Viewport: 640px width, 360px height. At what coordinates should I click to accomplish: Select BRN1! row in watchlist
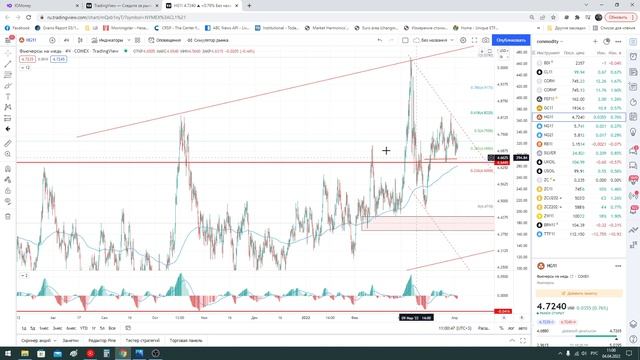[x=579, y=225]
